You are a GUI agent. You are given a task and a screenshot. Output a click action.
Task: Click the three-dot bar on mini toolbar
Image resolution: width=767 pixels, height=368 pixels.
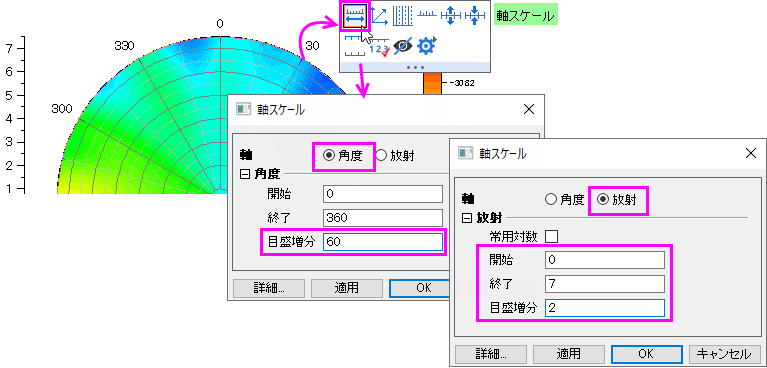(415, 67)
